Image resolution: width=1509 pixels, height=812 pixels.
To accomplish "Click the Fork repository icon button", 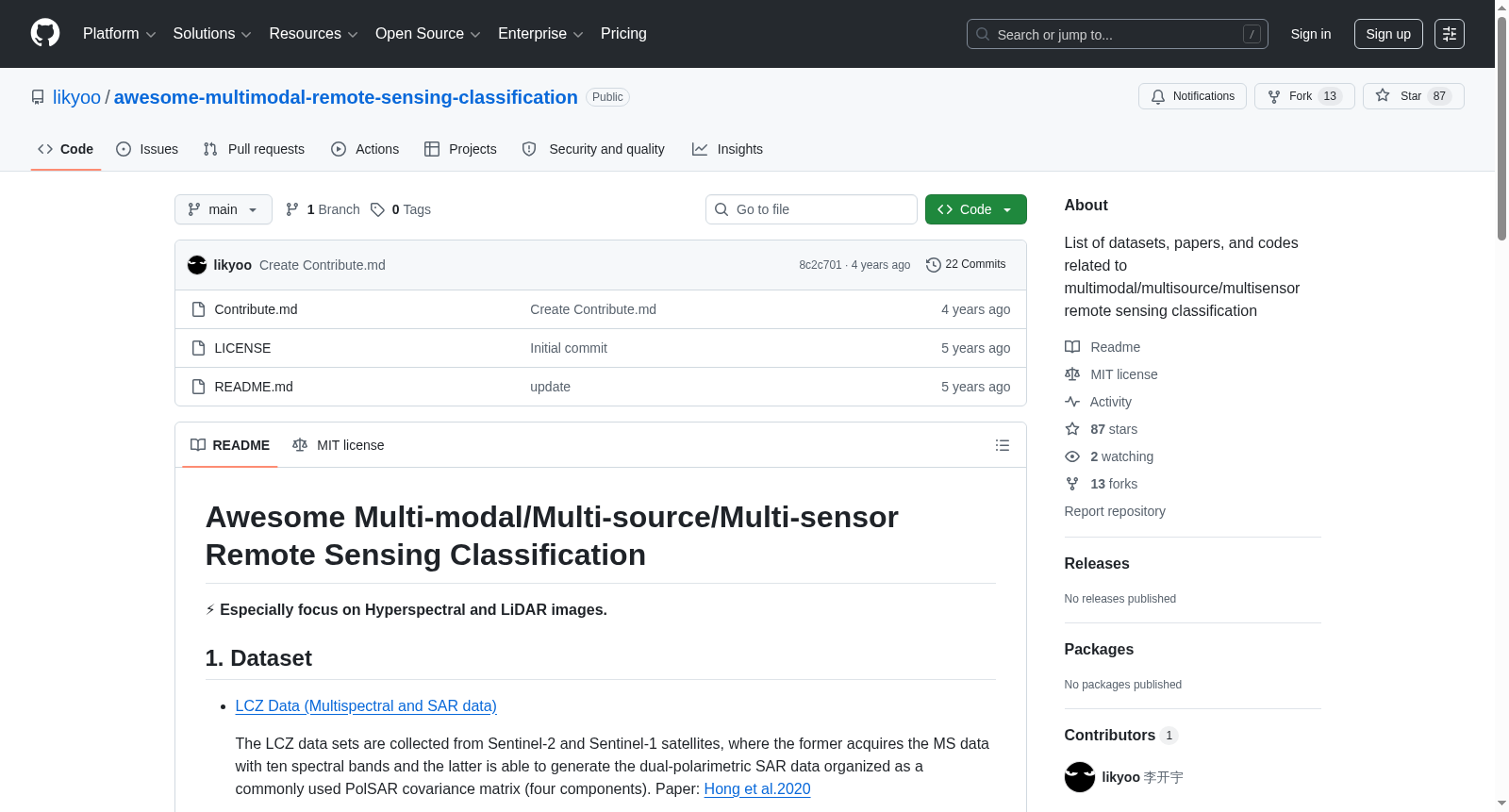I will point(1304,96).
